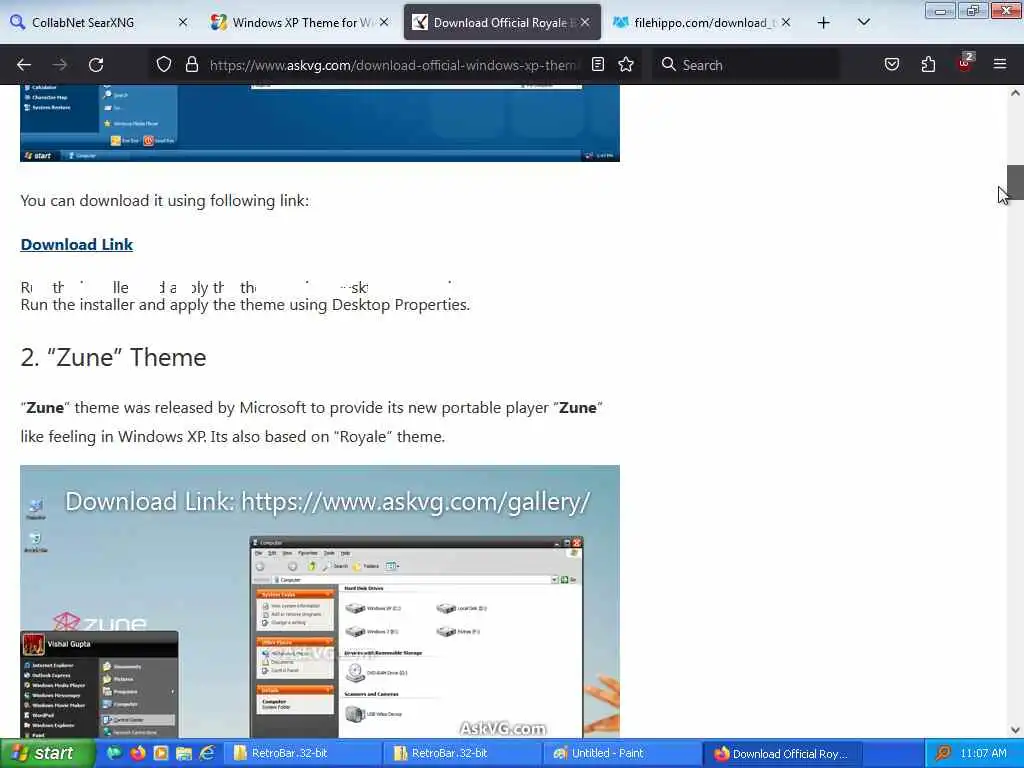Click the askvg.com URL address field
The width and height of the screenshot is (1024, 768).
point(392,65)
